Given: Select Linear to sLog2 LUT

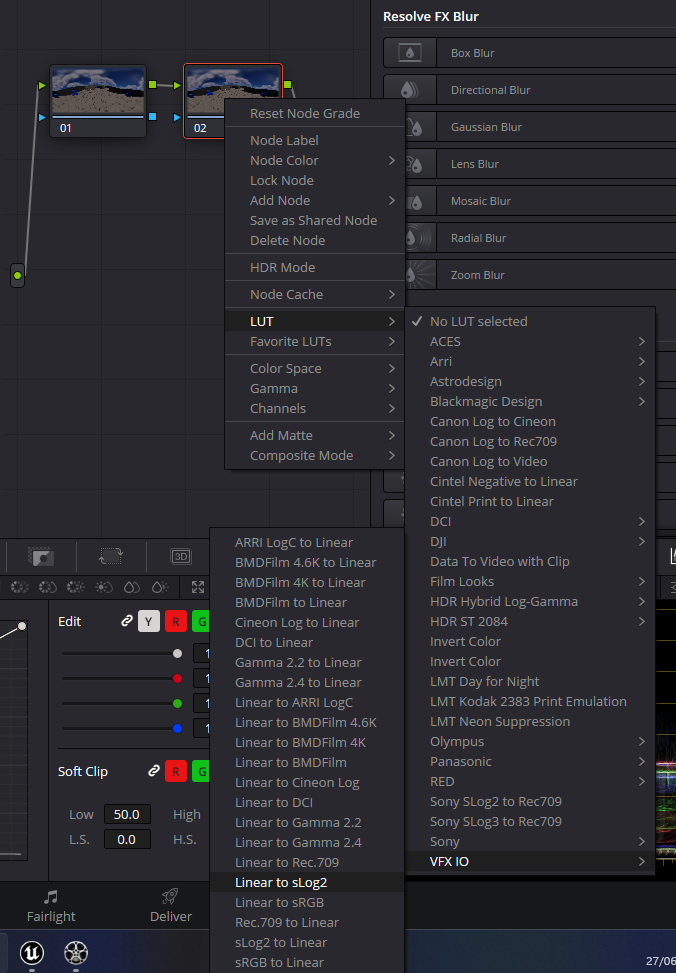Looking at the screenshot, I should tap(307, 882).
